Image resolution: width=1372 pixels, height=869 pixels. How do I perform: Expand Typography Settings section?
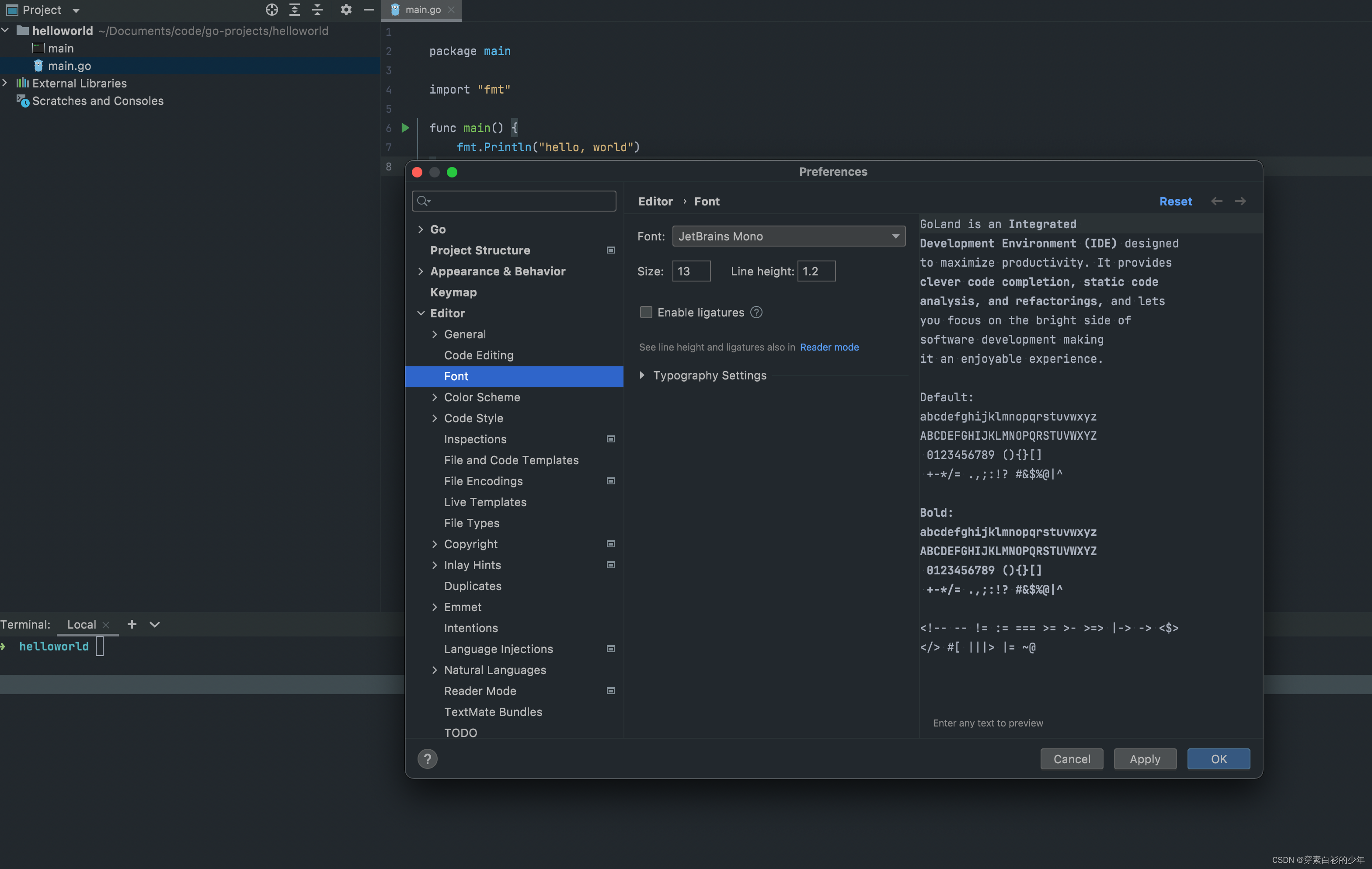(642, 375)
